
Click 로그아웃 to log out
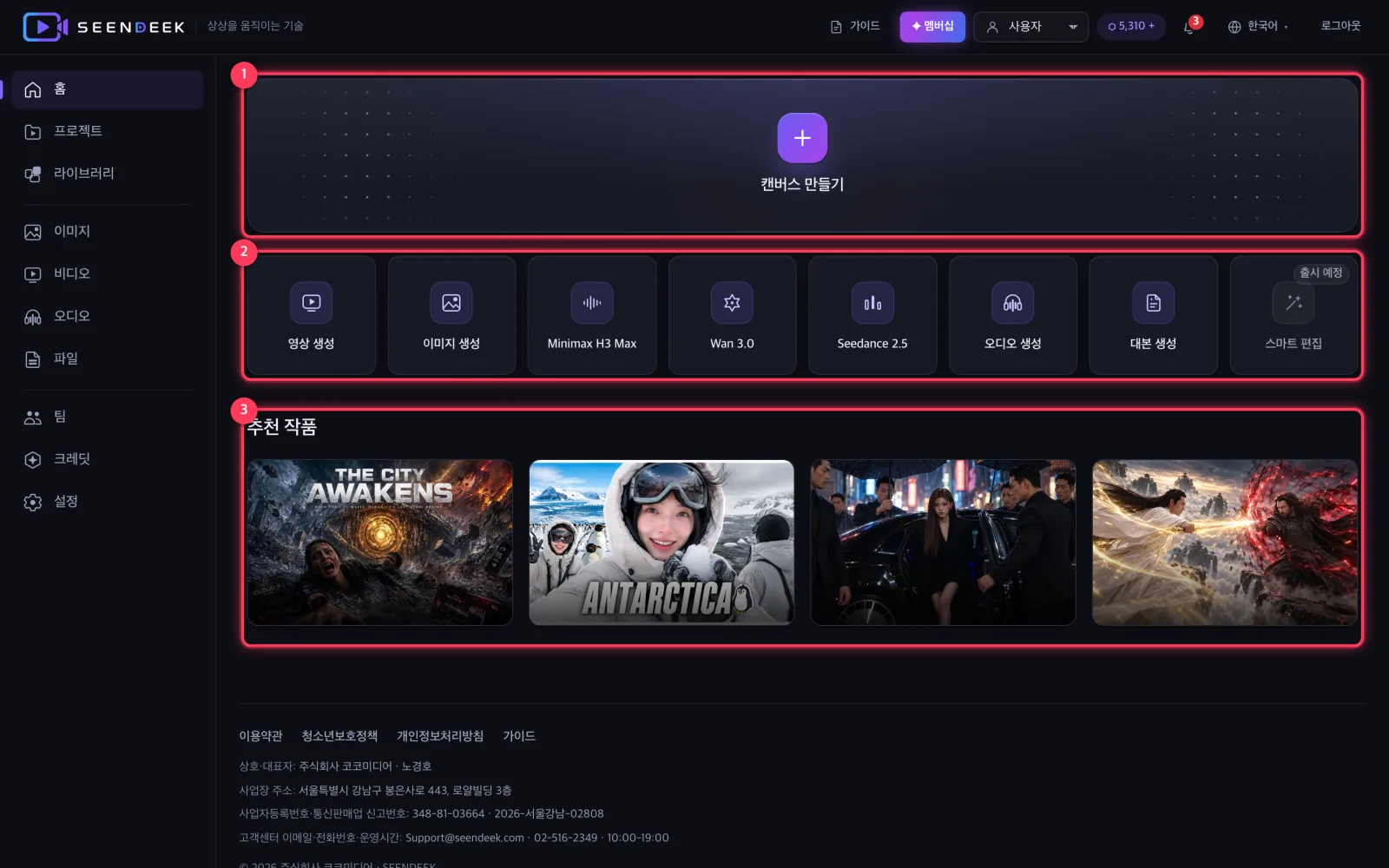[1340, 26]
